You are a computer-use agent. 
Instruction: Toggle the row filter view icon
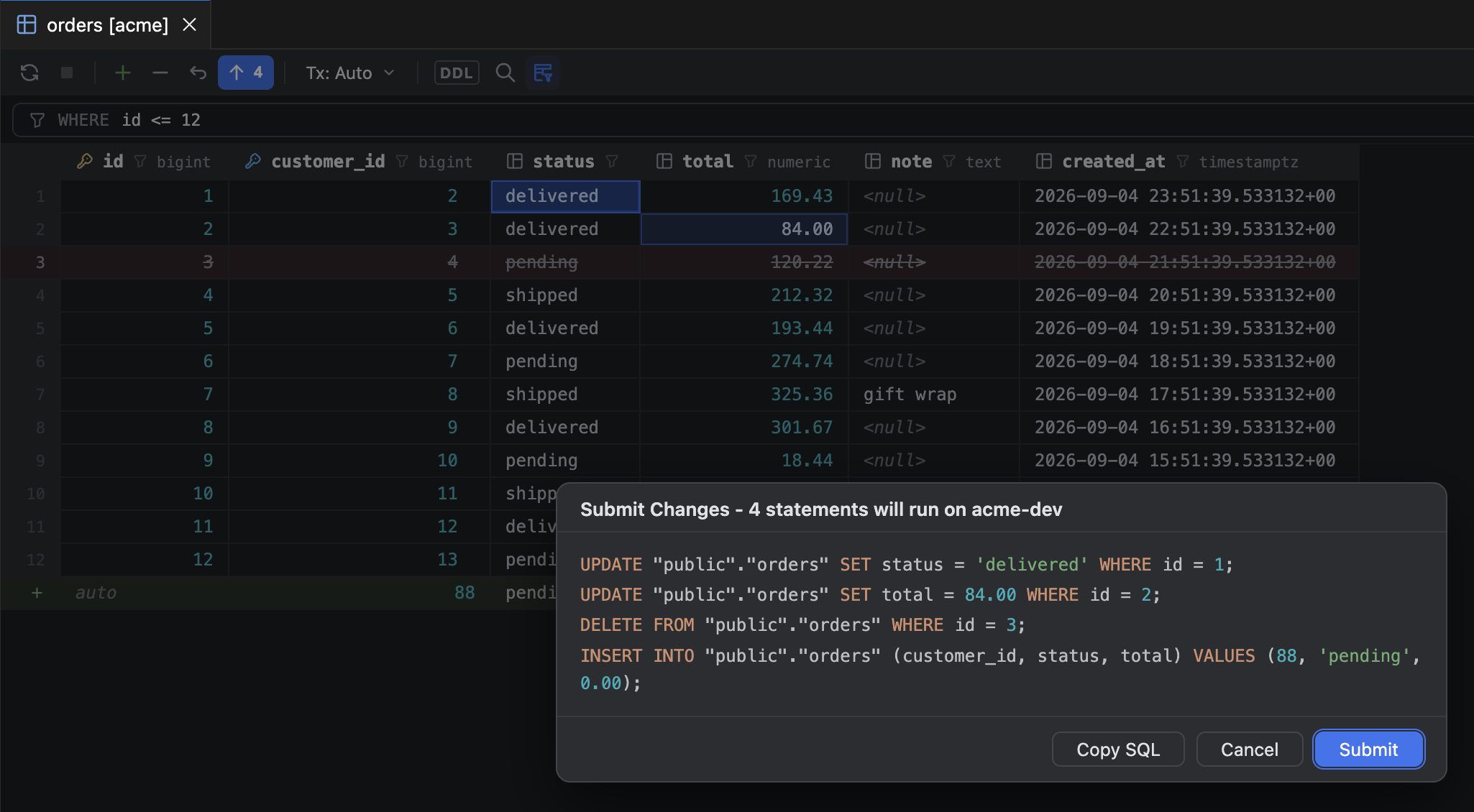point(543,73)
